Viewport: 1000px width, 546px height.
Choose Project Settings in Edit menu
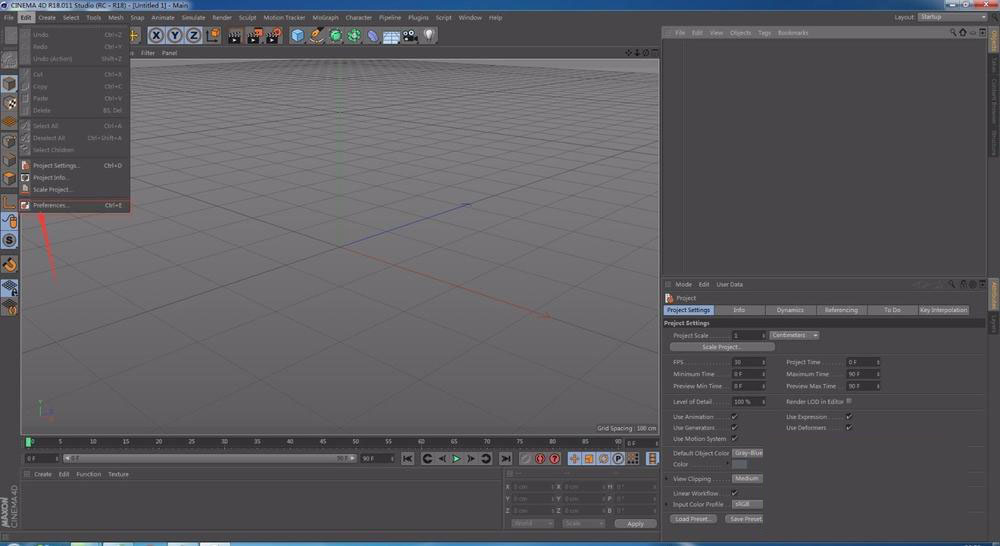click(75, 165)
